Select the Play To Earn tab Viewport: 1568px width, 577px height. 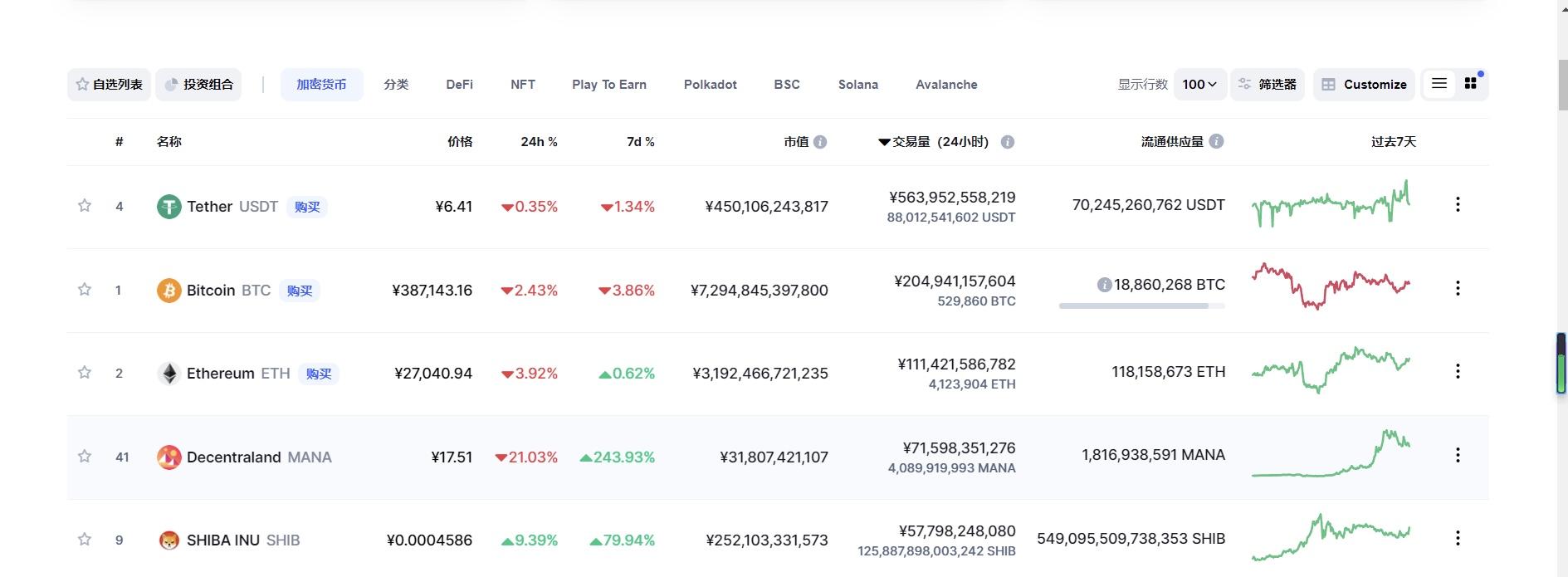point(608,85)
